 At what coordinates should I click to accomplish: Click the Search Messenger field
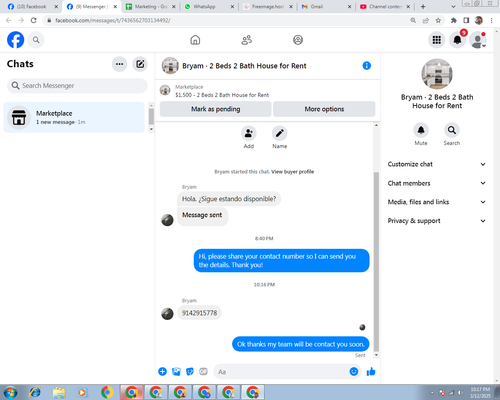coord(77,86)
